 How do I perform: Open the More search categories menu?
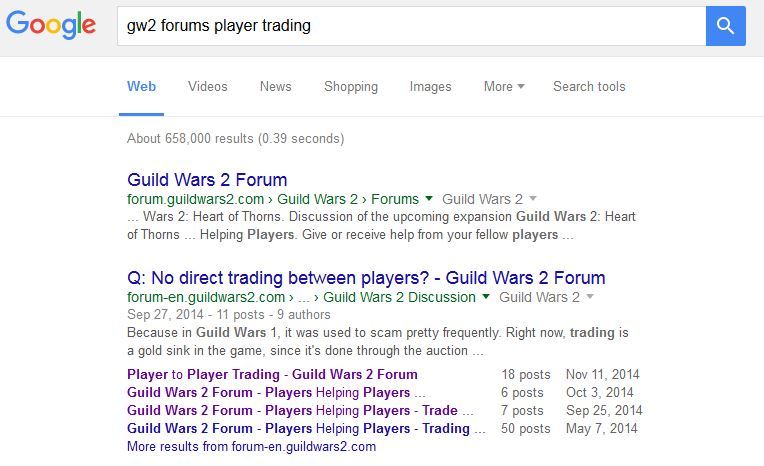click(504, 87)
